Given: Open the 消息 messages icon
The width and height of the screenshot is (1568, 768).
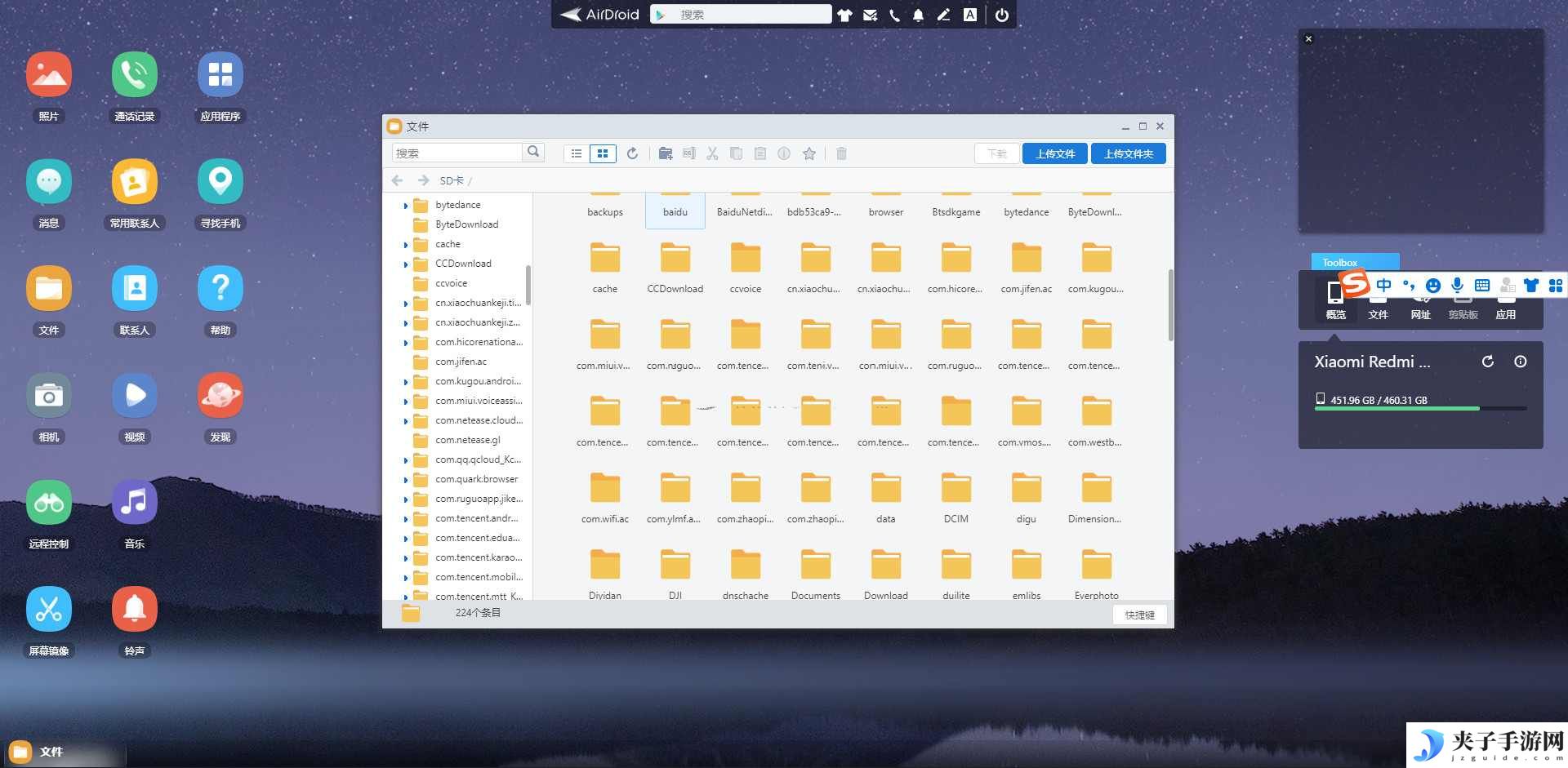Looking at the screenshot, I should click(49, 181).
